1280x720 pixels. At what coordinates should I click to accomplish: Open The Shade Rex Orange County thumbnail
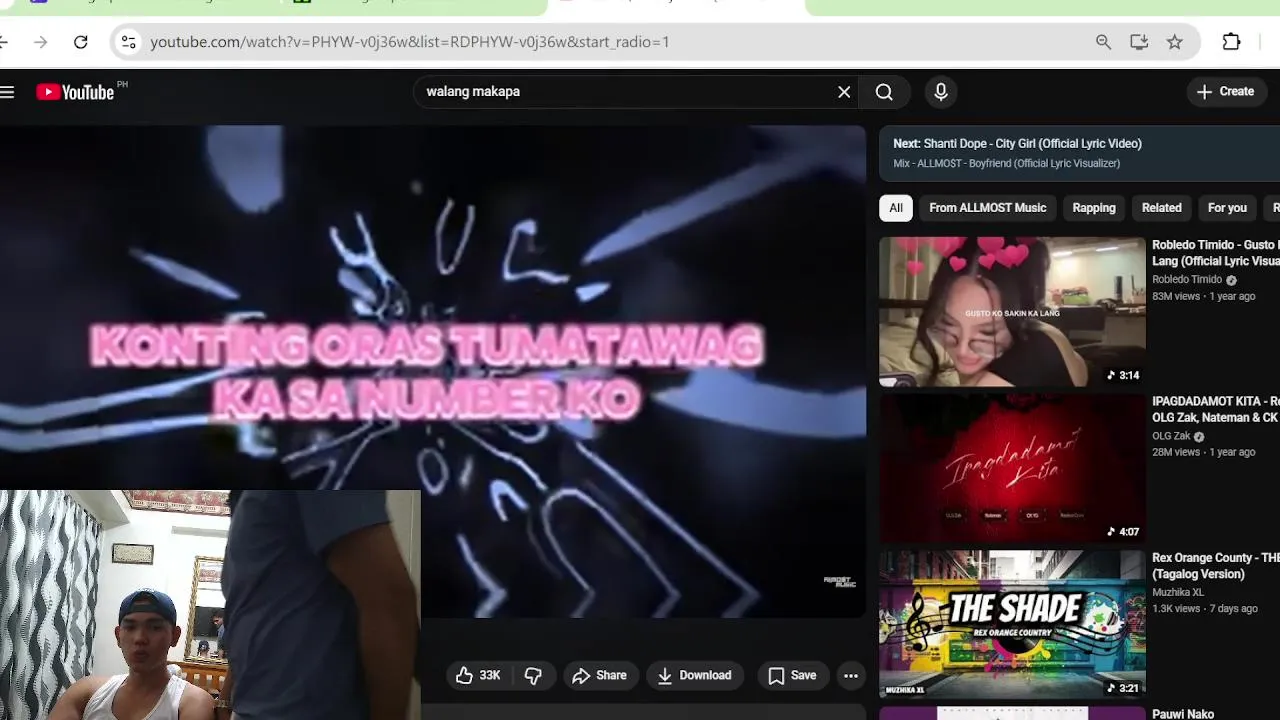(x=1012, y=624)
